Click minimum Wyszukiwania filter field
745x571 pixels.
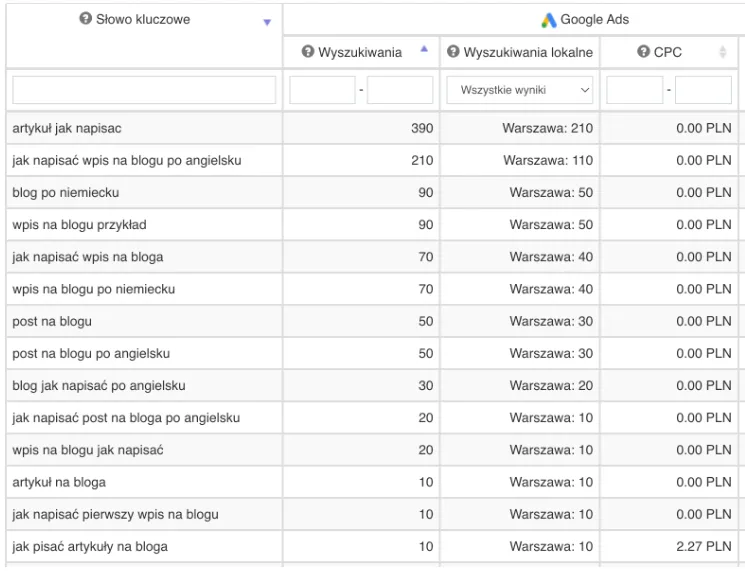(322, 90)
